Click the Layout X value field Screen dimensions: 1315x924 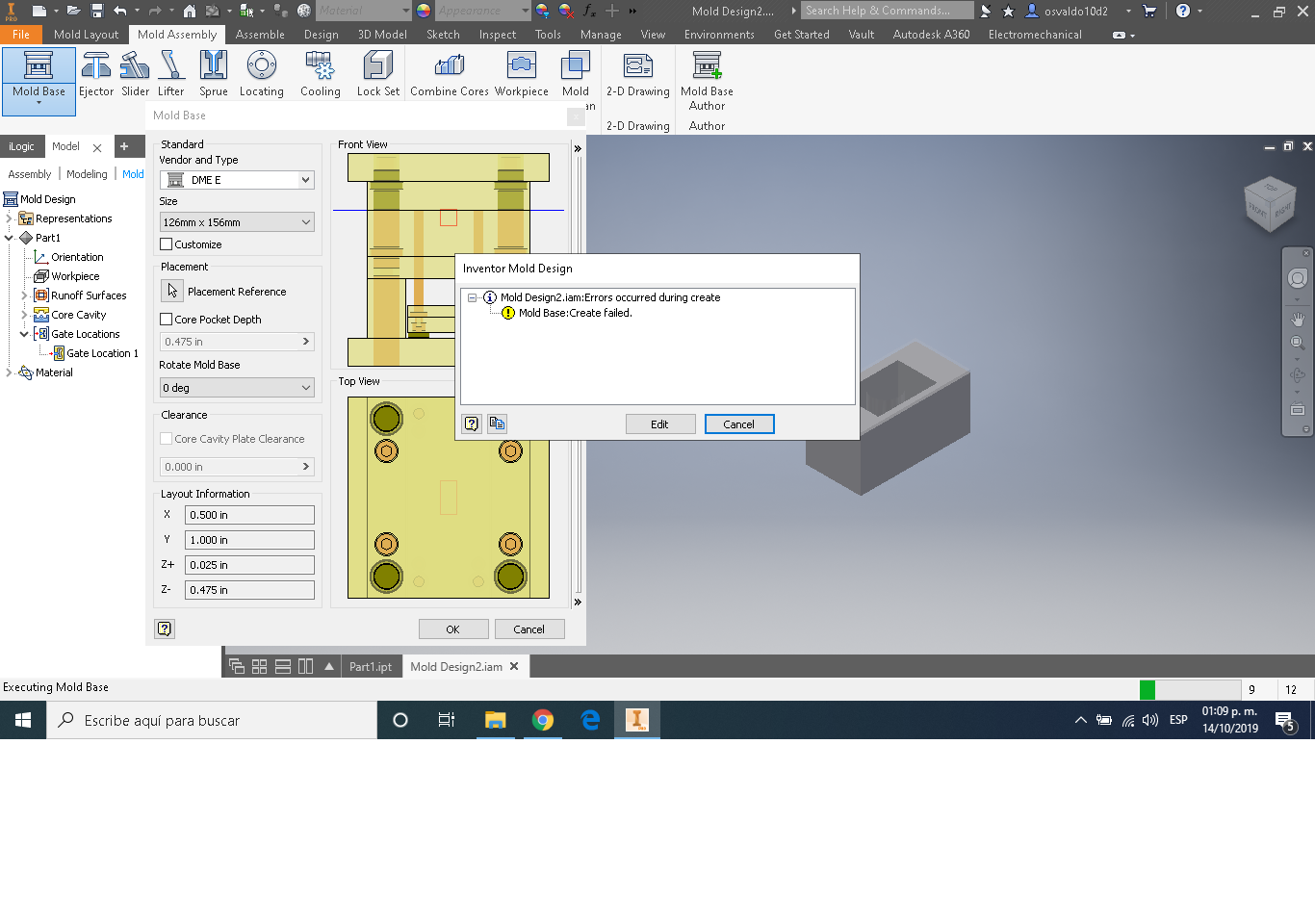[249, 515]
